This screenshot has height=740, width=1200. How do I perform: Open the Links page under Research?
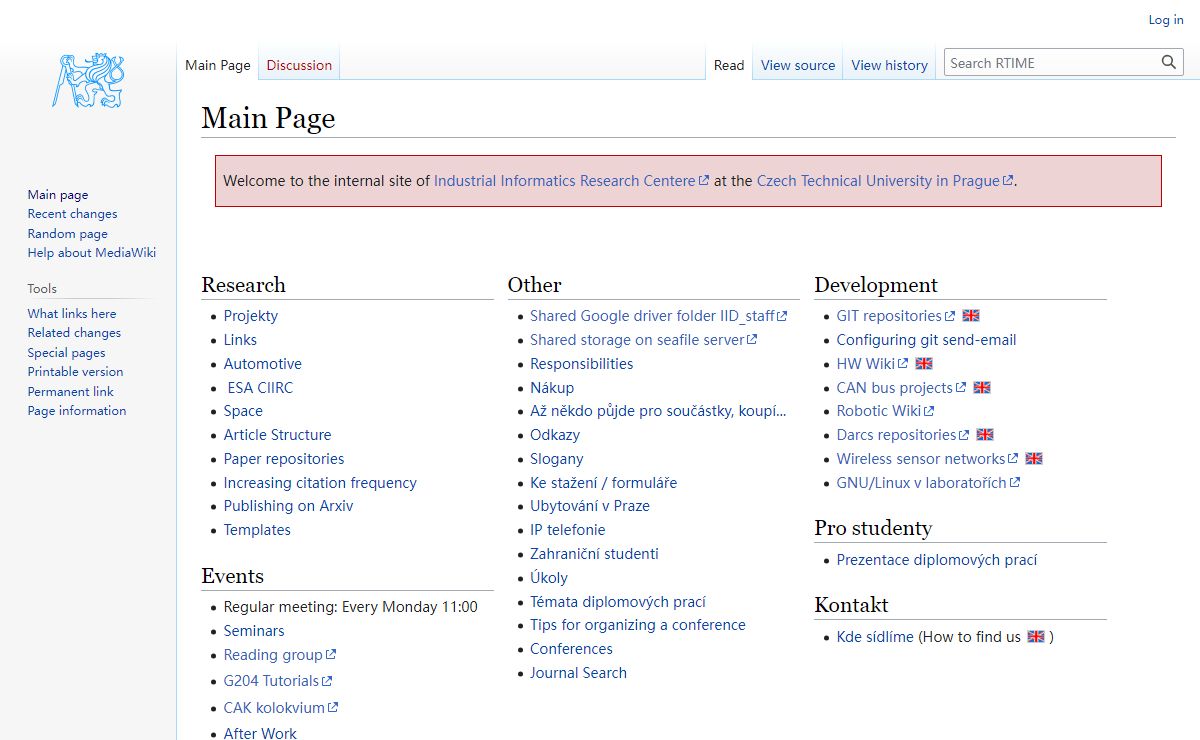[240, 340]
